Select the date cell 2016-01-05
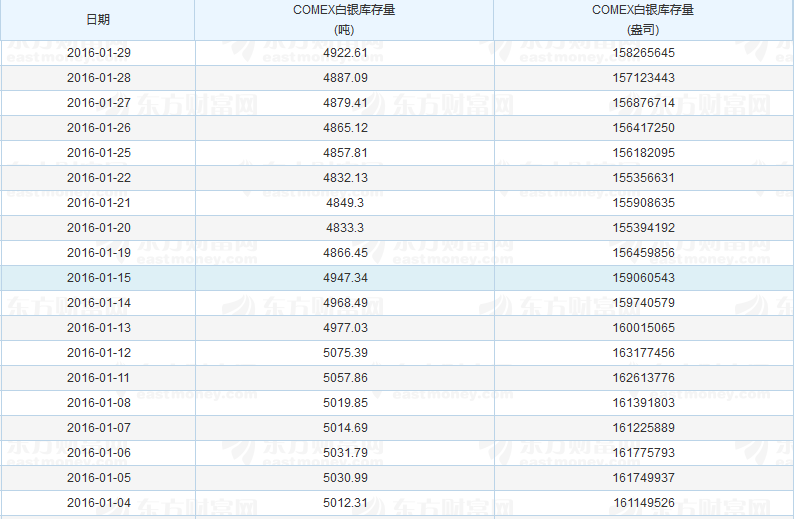The image size is (795, 519). [99, 478]
